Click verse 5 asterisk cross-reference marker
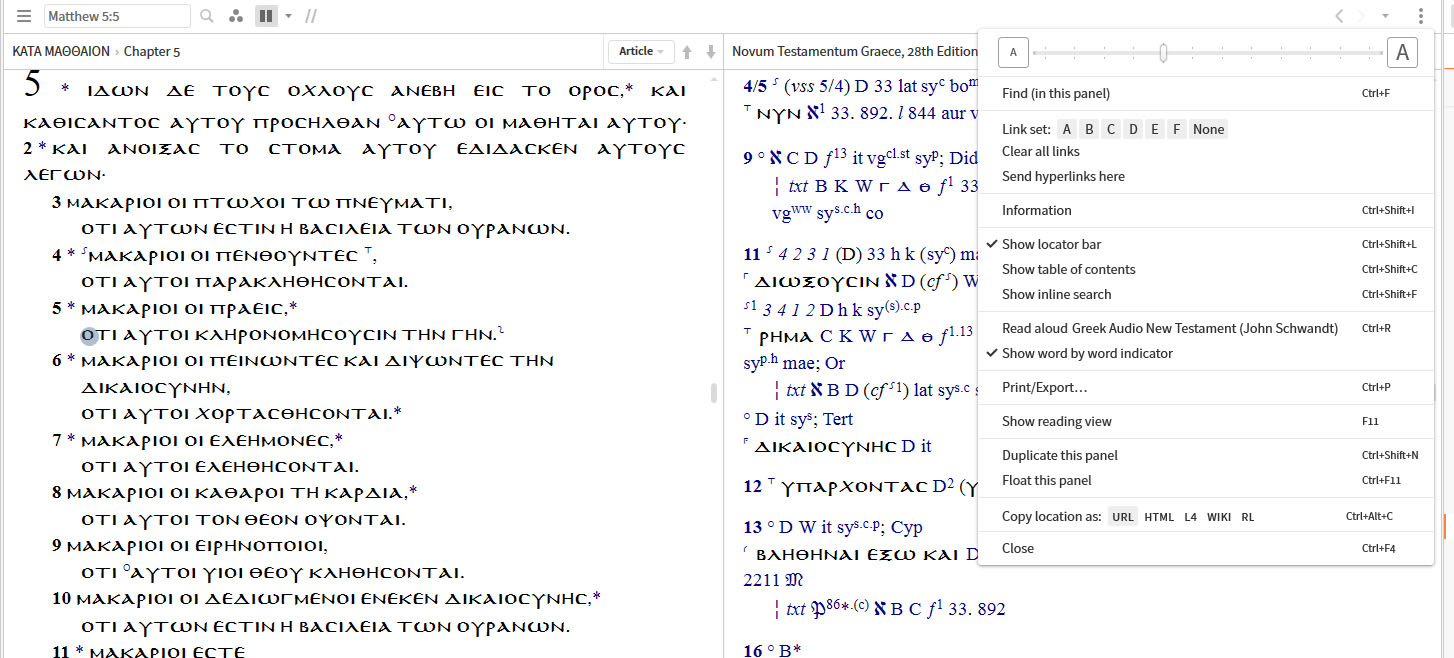 (71, 307)
